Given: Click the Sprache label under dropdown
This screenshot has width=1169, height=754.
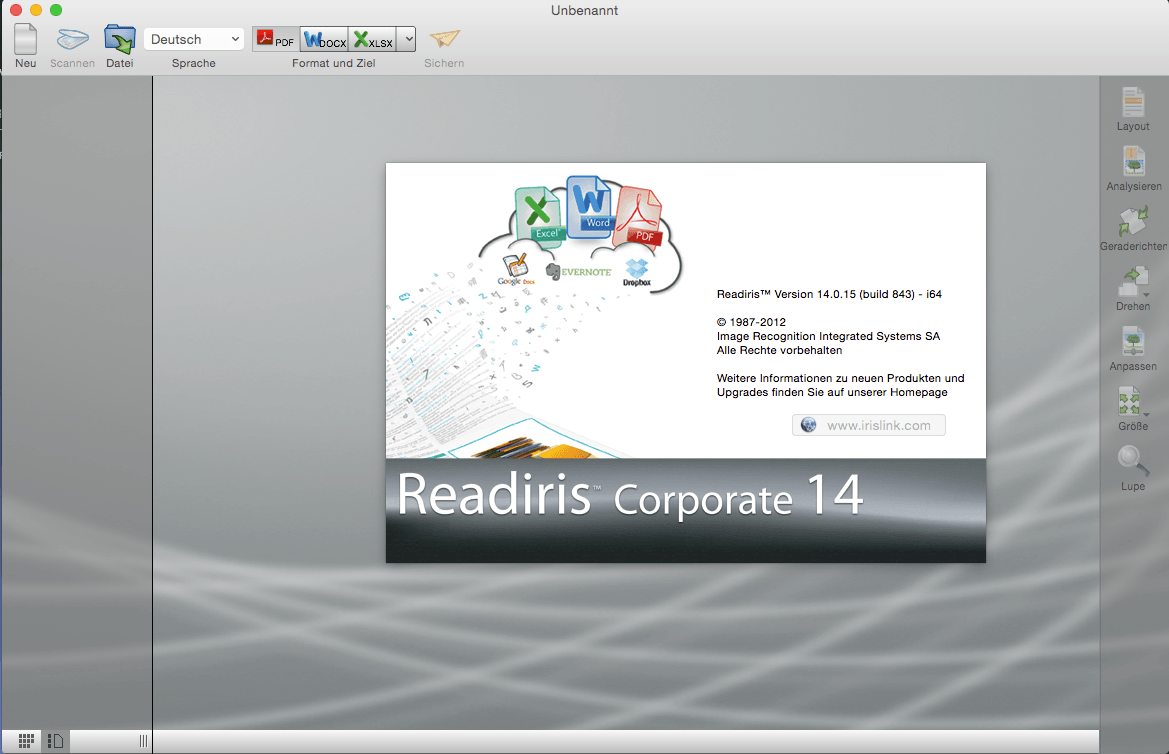Looking at the screenshot, I should pos(194,63).
